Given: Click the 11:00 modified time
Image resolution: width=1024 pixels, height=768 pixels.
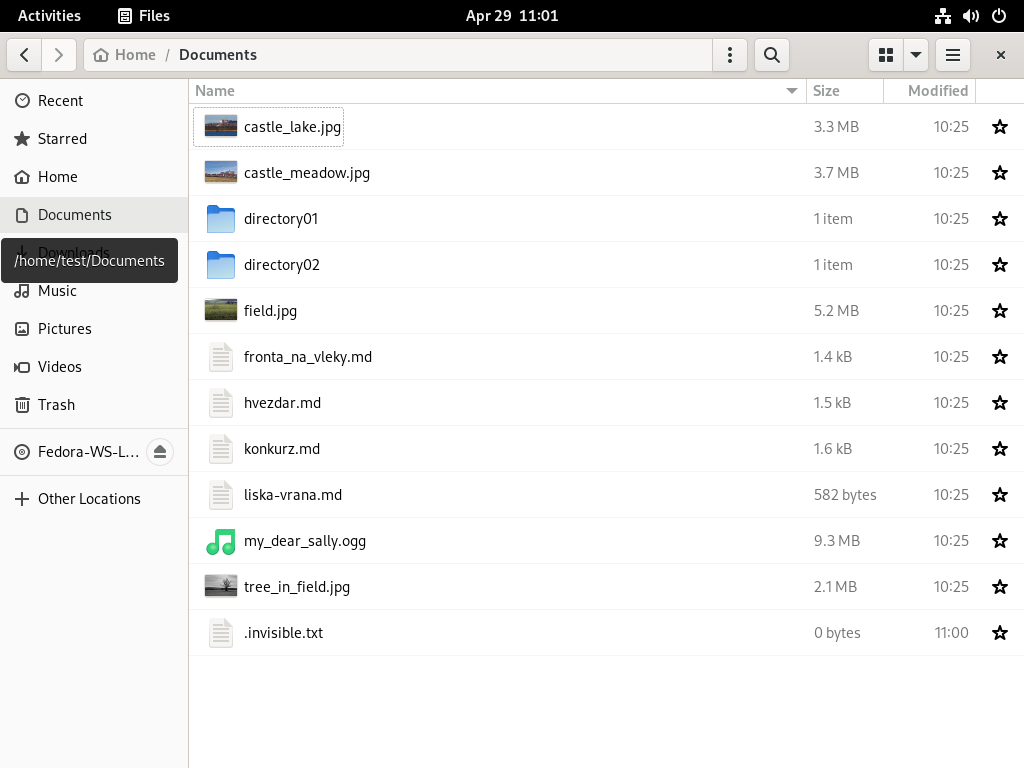Looking at the screenshot, I should [952, 633].
